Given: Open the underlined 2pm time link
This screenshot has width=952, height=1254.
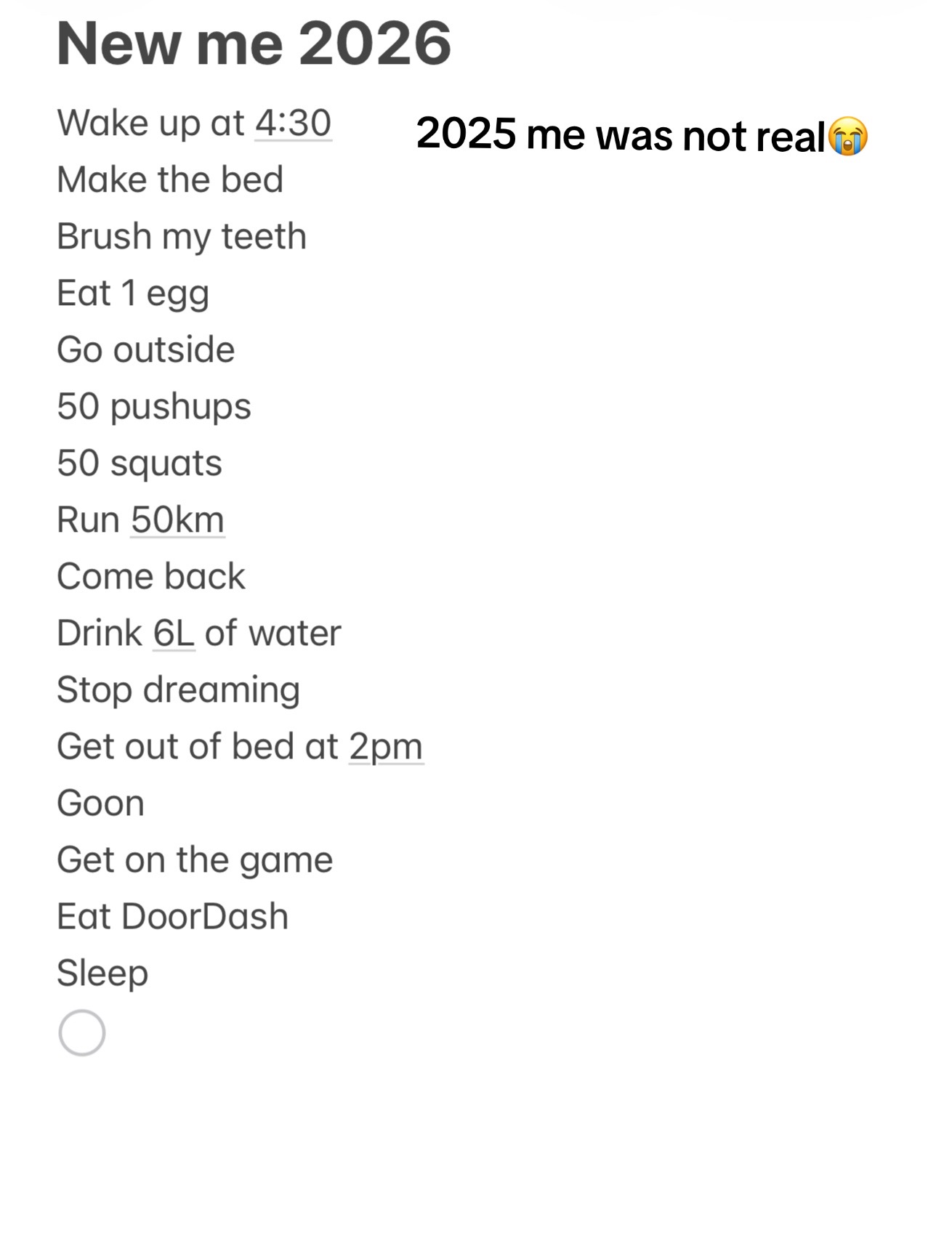Looking at the screenshot, I should click(386, 748).
